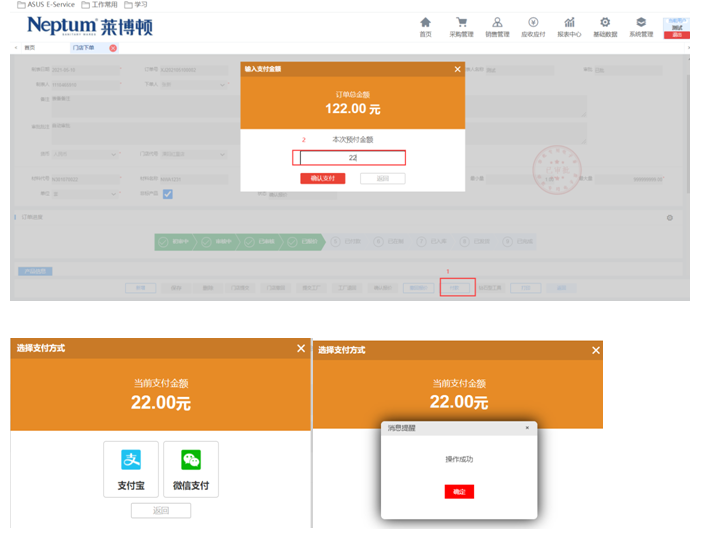Click the Neptum 莱博顿 logo

pyautogui.click(x=90, y=26)
